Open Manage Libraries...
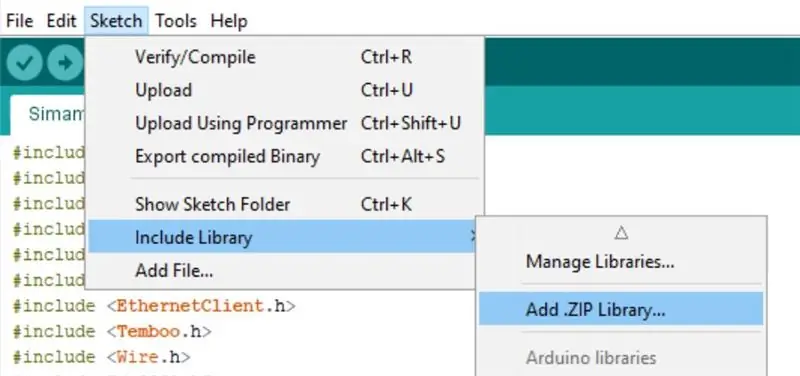Image resolution: width=800 pixels, height=376 pixels. click(621, 262)
